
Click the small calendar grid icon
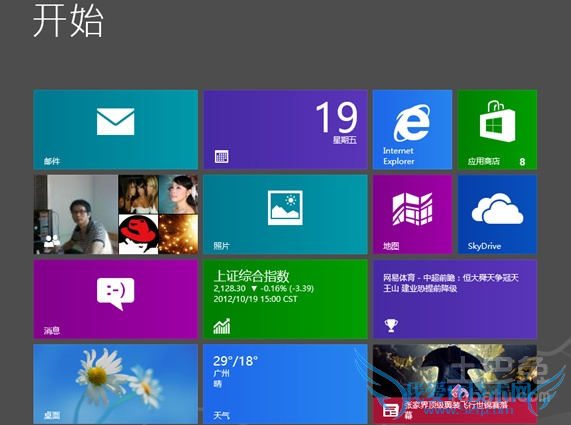pos(221,157)
